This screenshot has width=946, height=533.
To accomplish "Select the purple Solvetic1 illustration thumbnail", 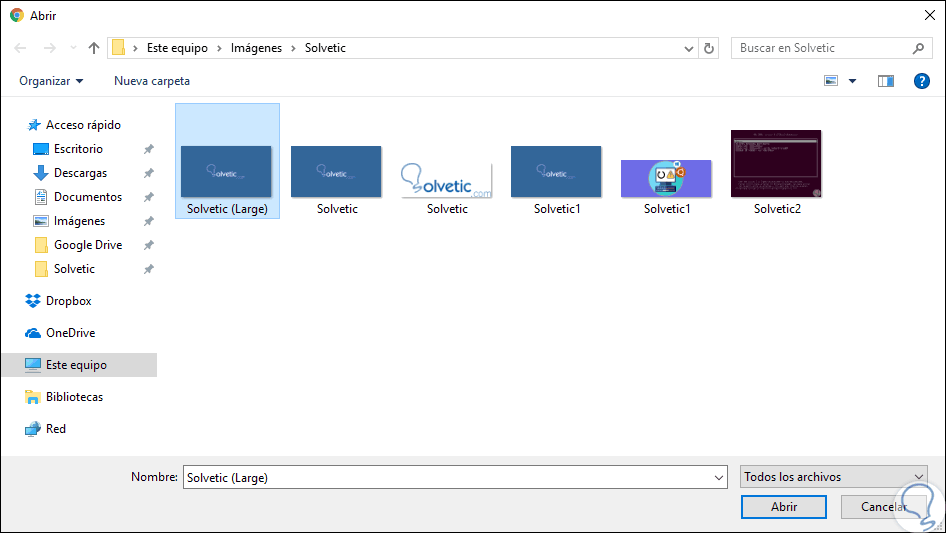I will [x=666, y=178].
